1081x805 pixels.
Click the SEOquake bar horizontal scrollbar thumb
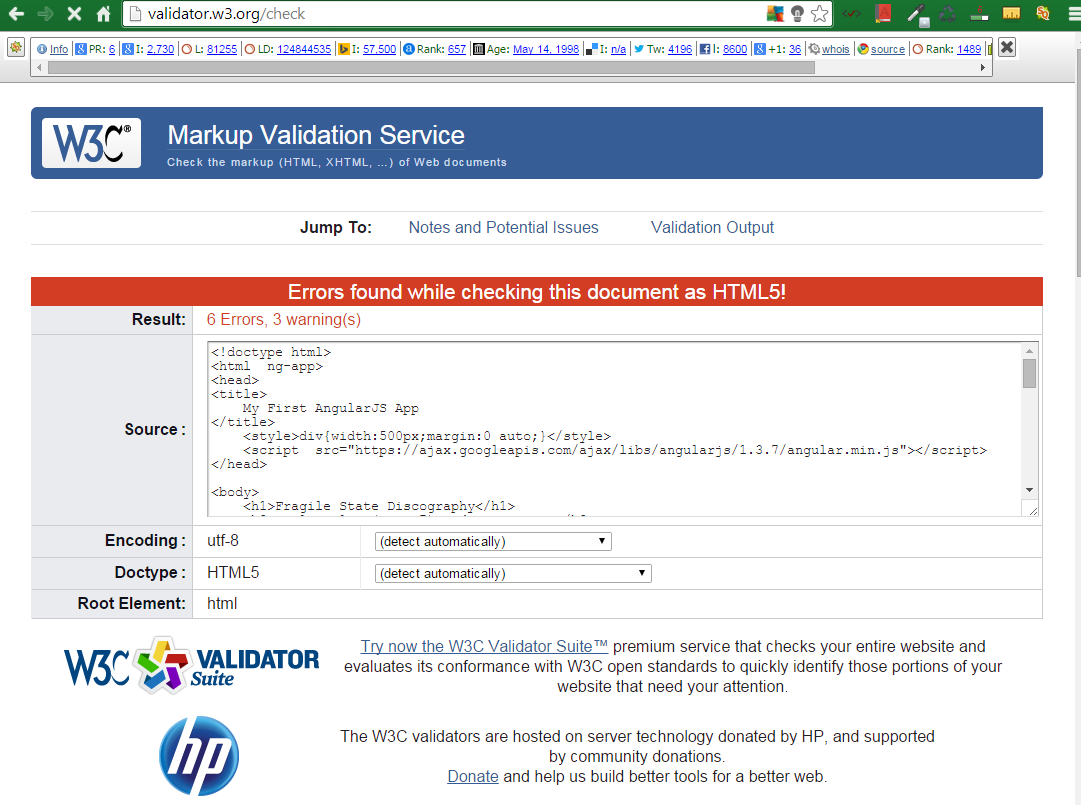431,68
